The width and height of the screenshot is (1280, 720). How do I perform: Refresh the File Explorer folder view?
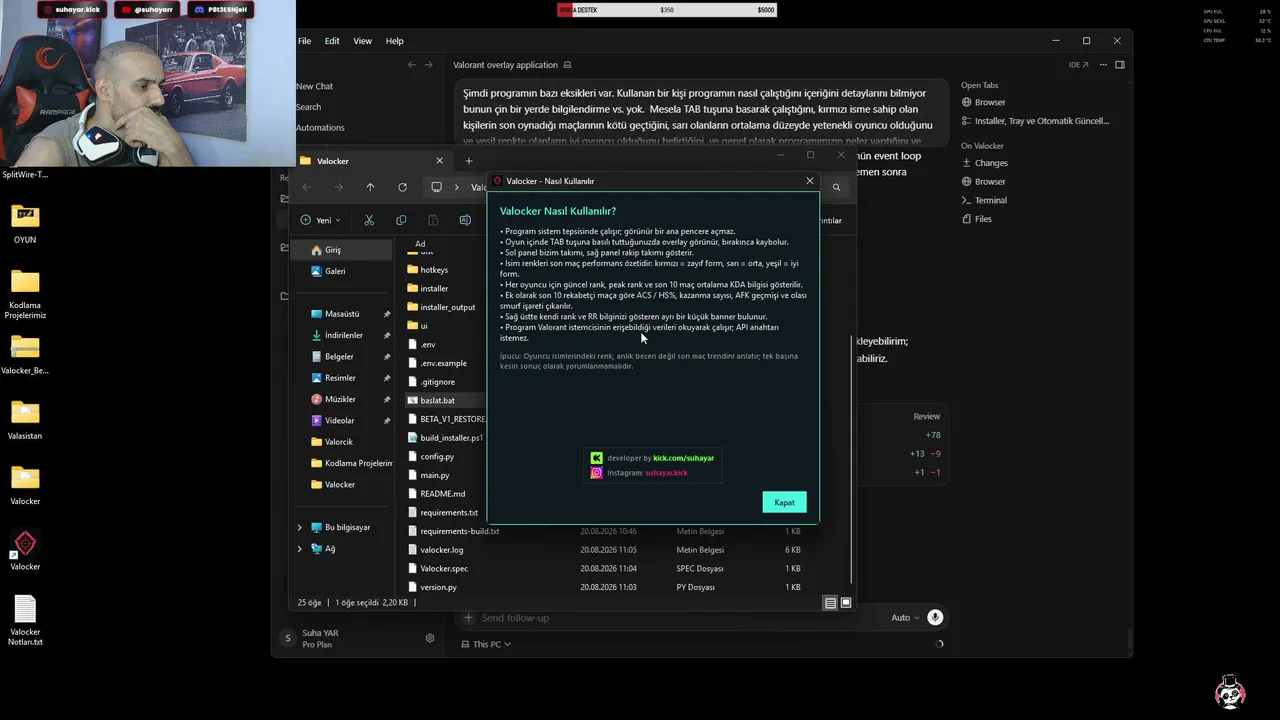[402, 187]
